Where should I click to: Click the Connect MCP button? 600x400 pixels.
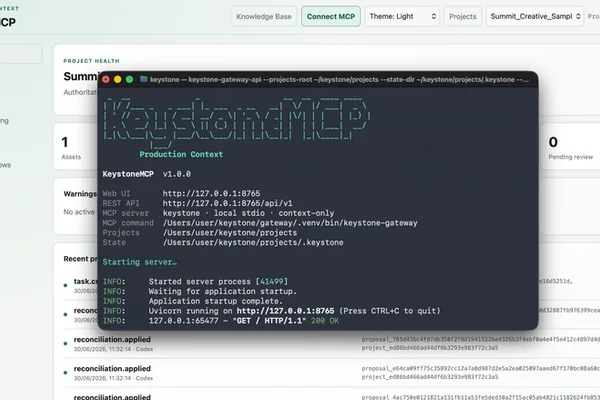tap(331, 16)
